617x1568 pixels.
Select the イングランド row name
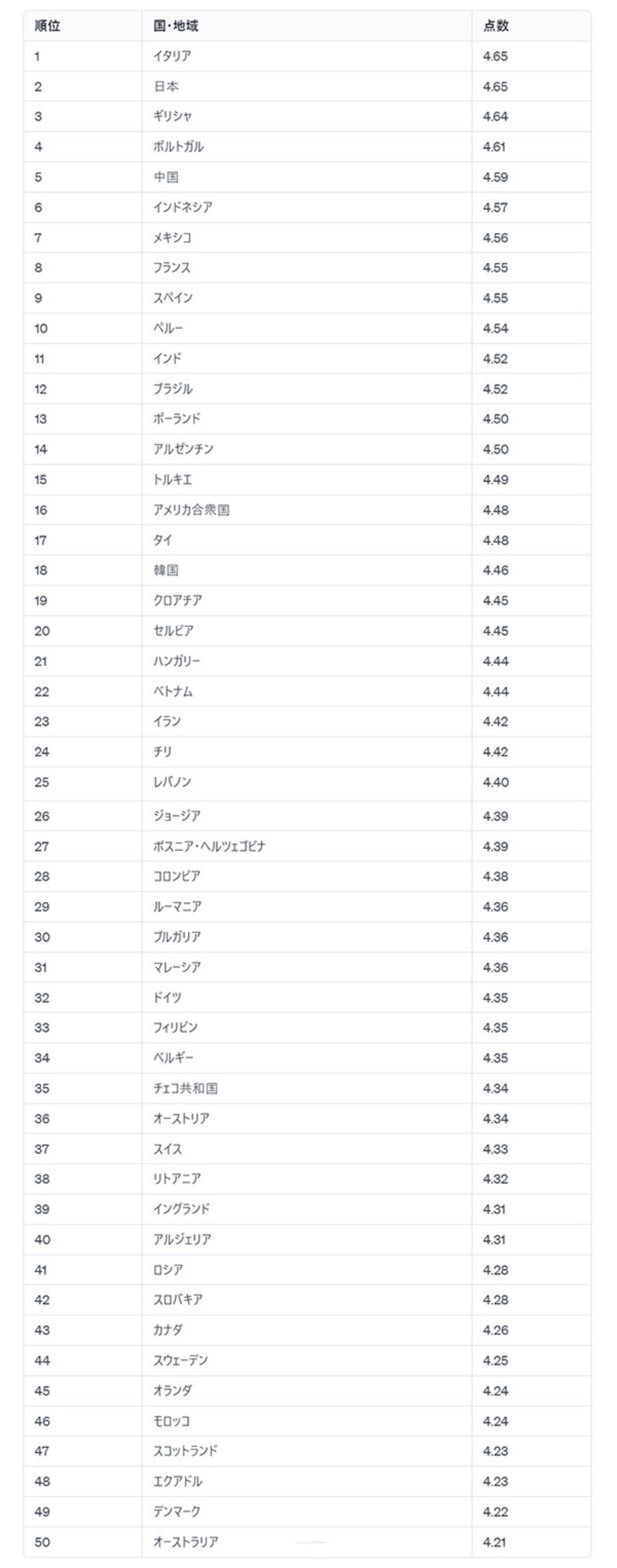pos(182,1209)
